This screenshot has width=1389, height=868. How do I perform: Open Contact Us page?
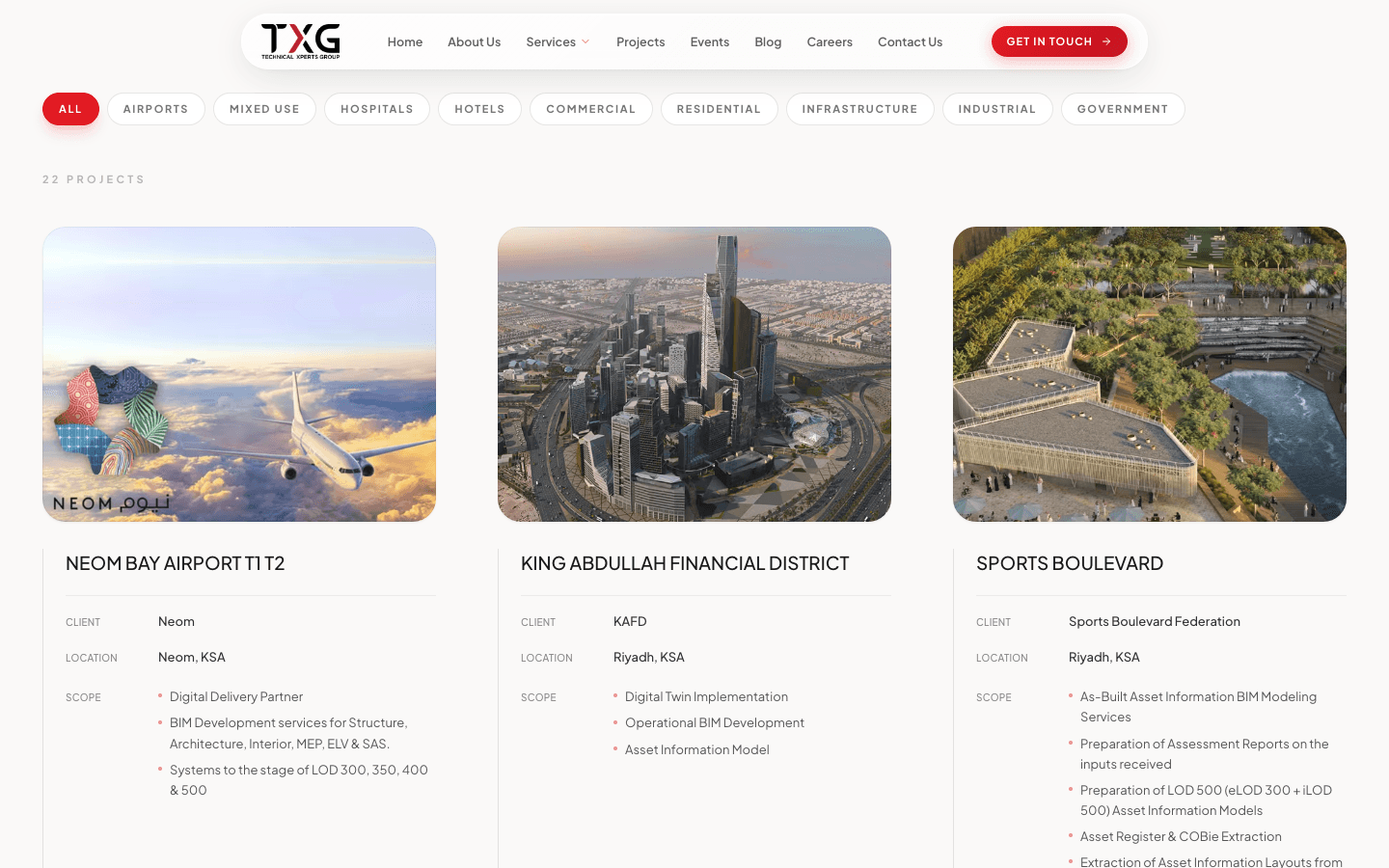(x=910, y=41)
